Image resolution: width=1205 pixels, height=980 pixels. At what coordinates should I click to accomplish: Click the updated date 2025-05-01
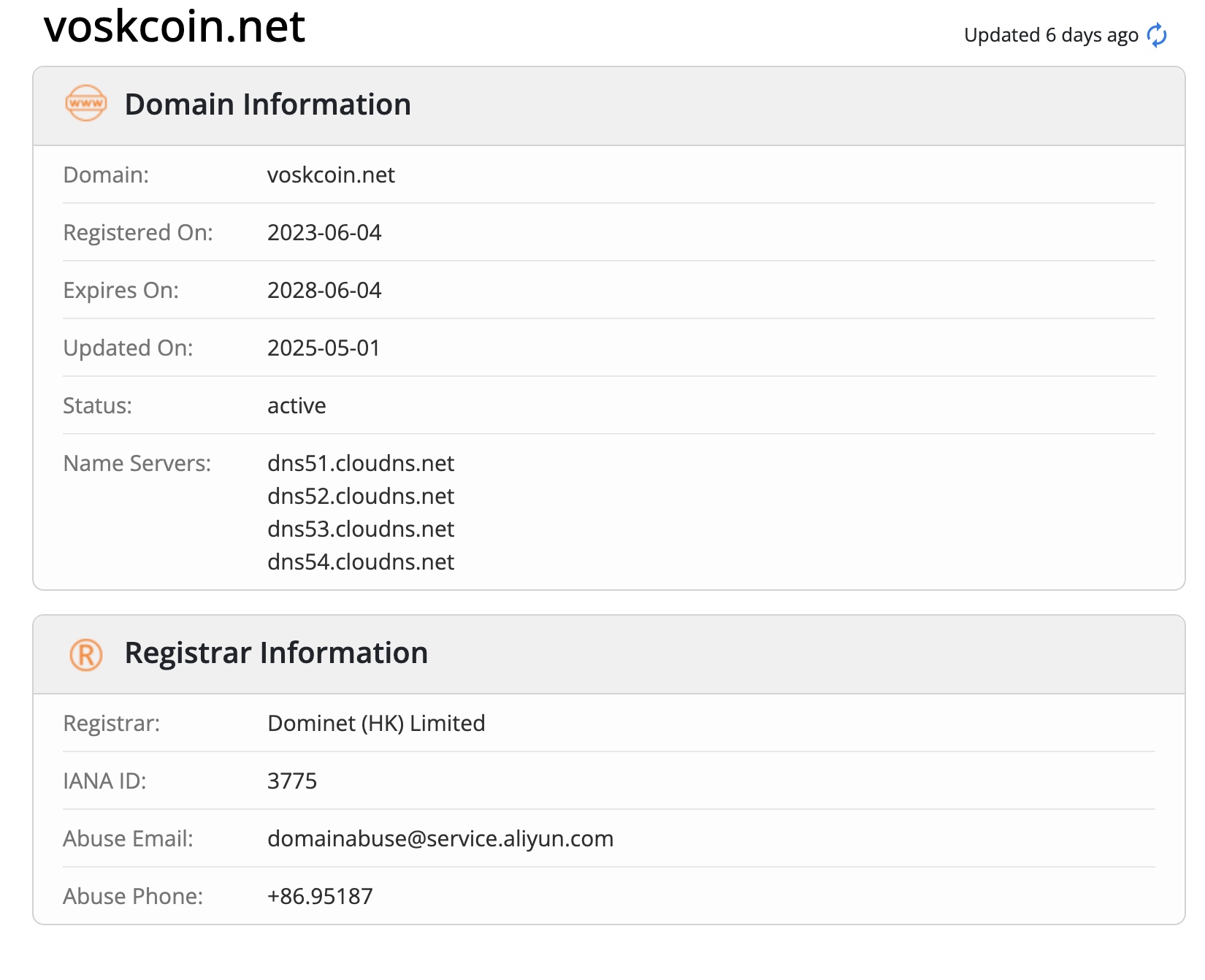tap(324, 348)
